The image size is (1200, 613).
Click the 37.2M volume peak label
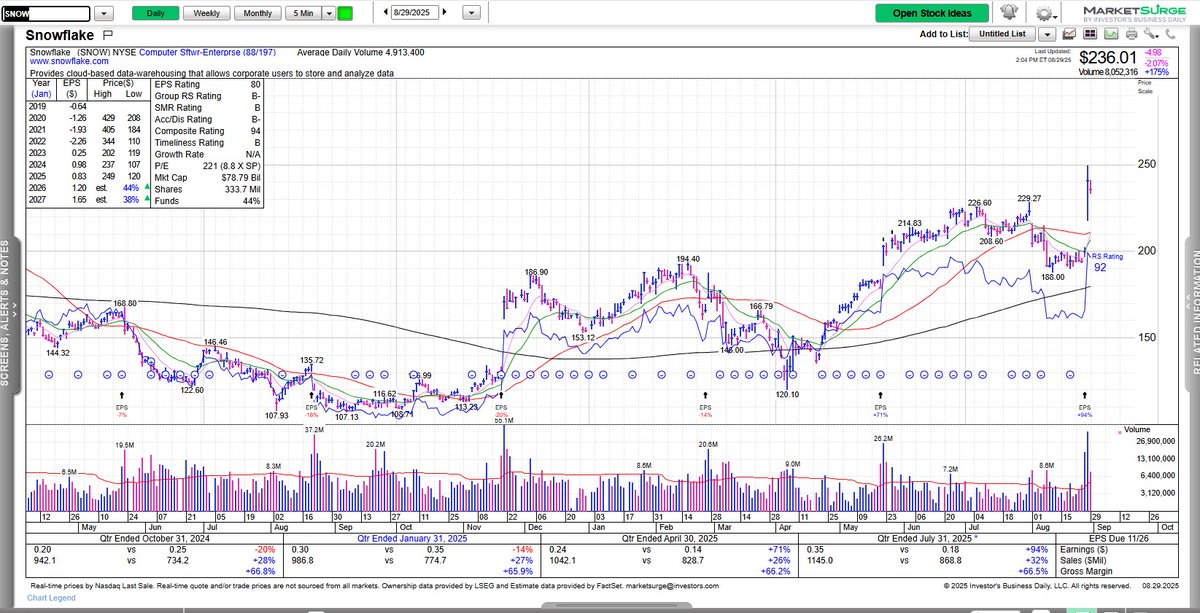(x=314, y=430)
